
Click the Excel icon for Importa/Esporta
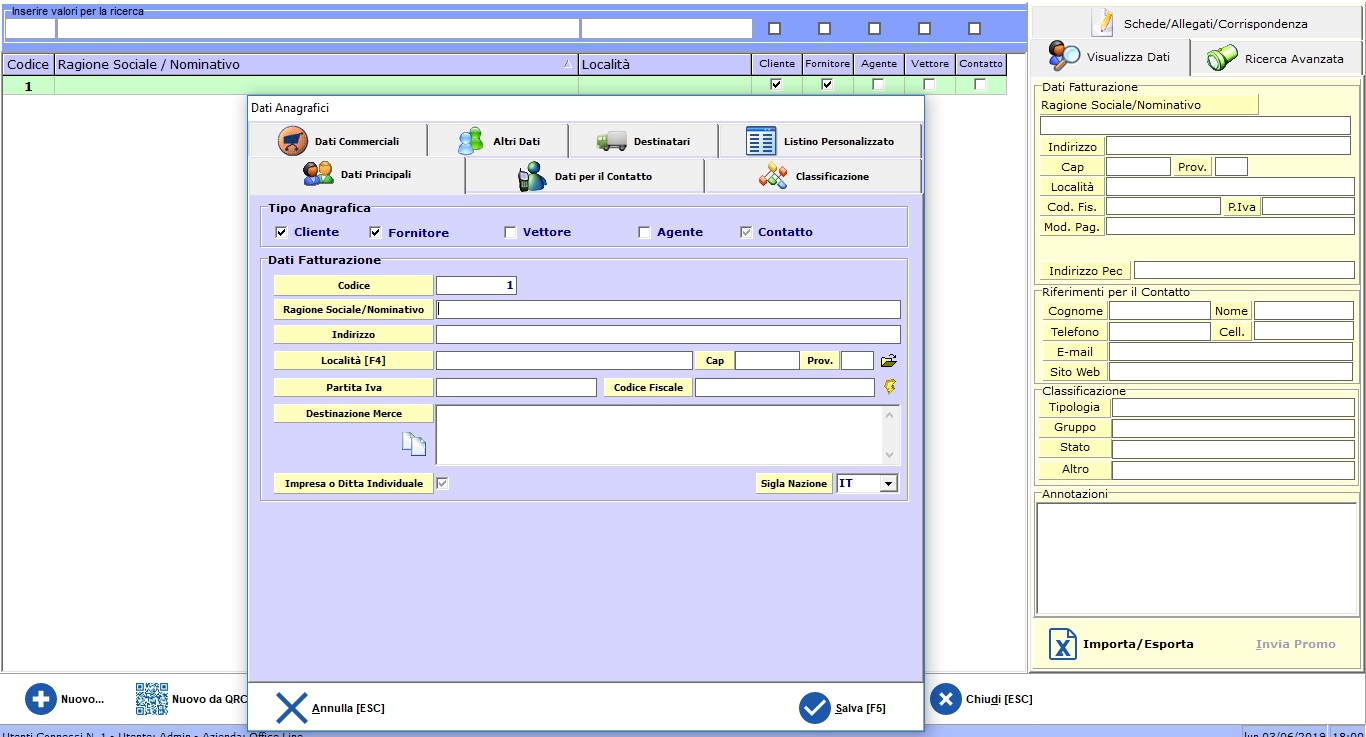pos(1063,644)
